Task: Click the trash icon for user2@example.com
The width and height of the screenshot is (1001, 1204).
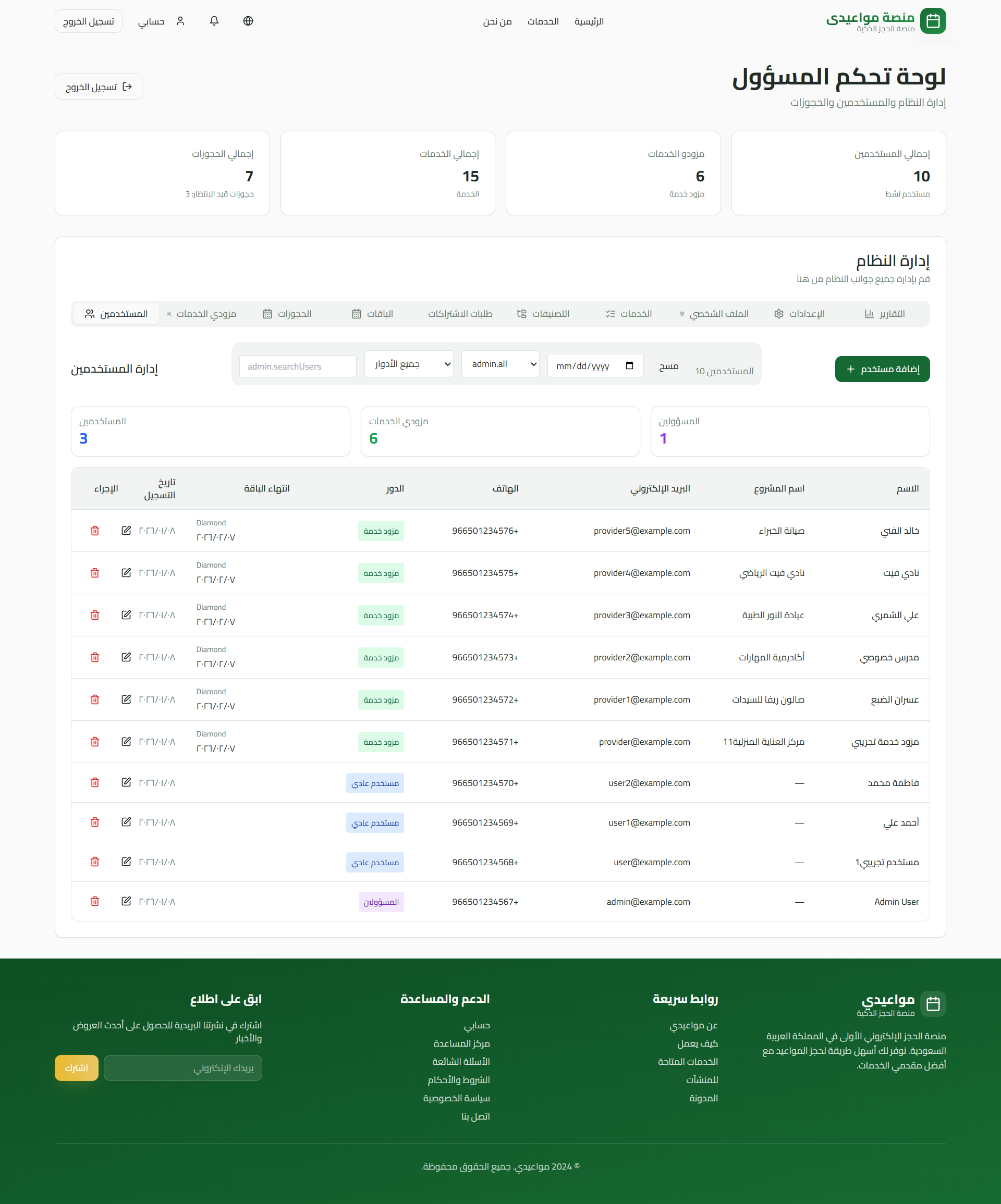Action: tap(95, 783)
